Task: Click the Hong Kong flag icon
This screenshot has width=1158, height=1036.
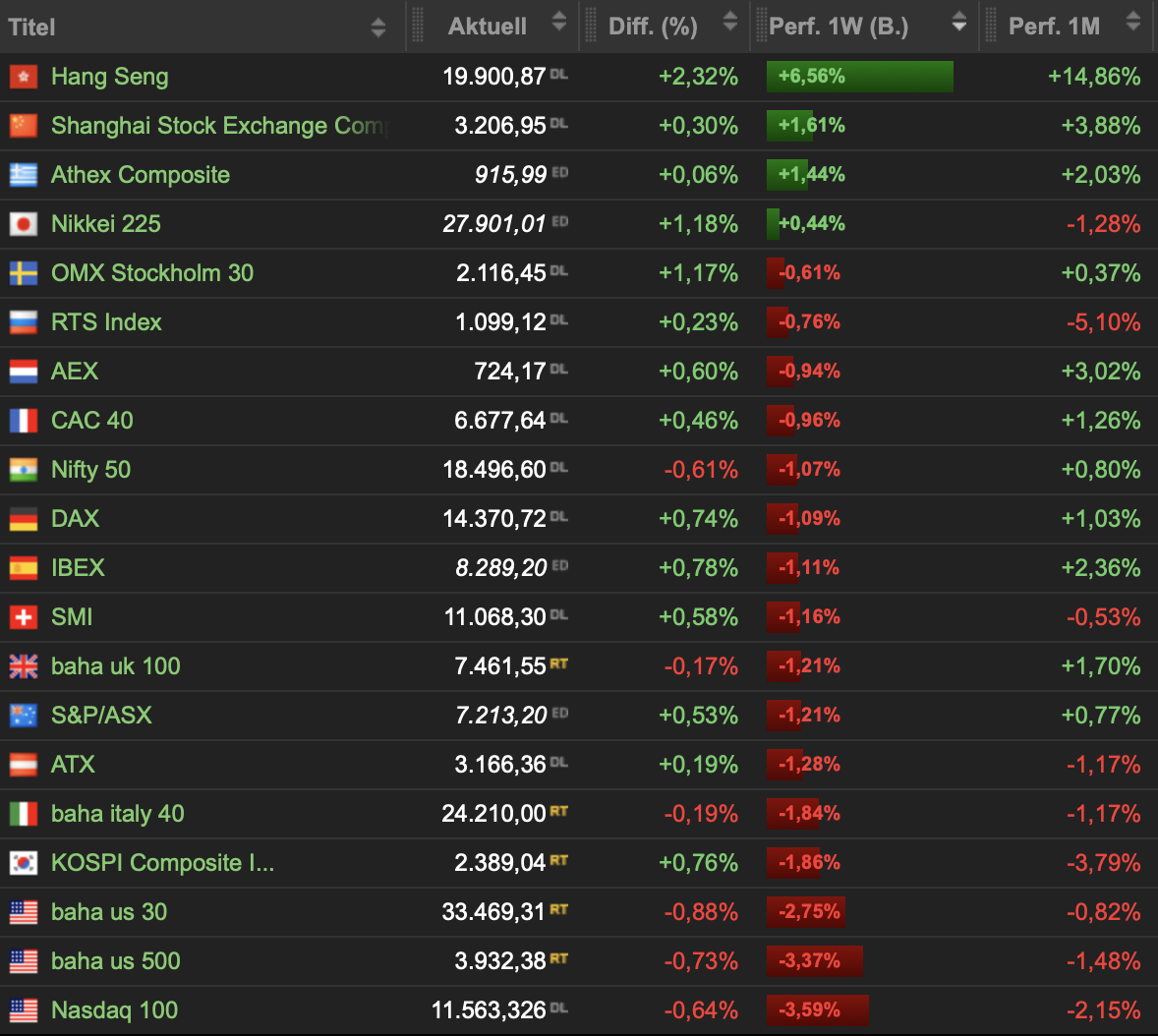Action: [24, 77]
